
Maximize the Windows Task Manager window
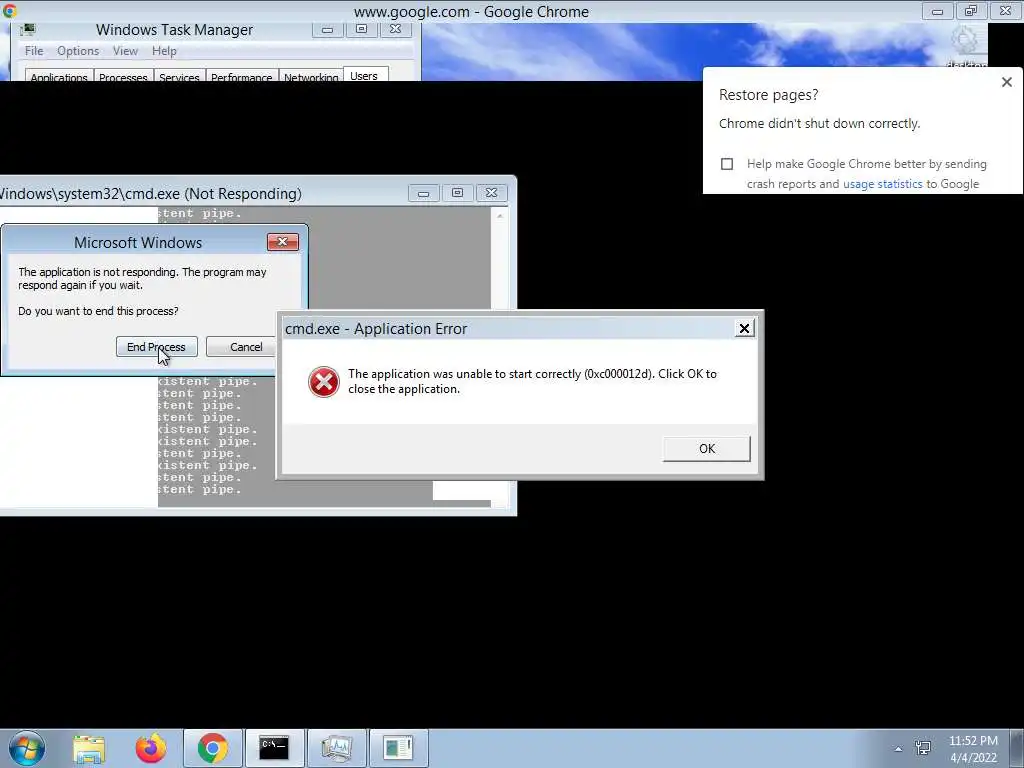(x=361, y=29)
